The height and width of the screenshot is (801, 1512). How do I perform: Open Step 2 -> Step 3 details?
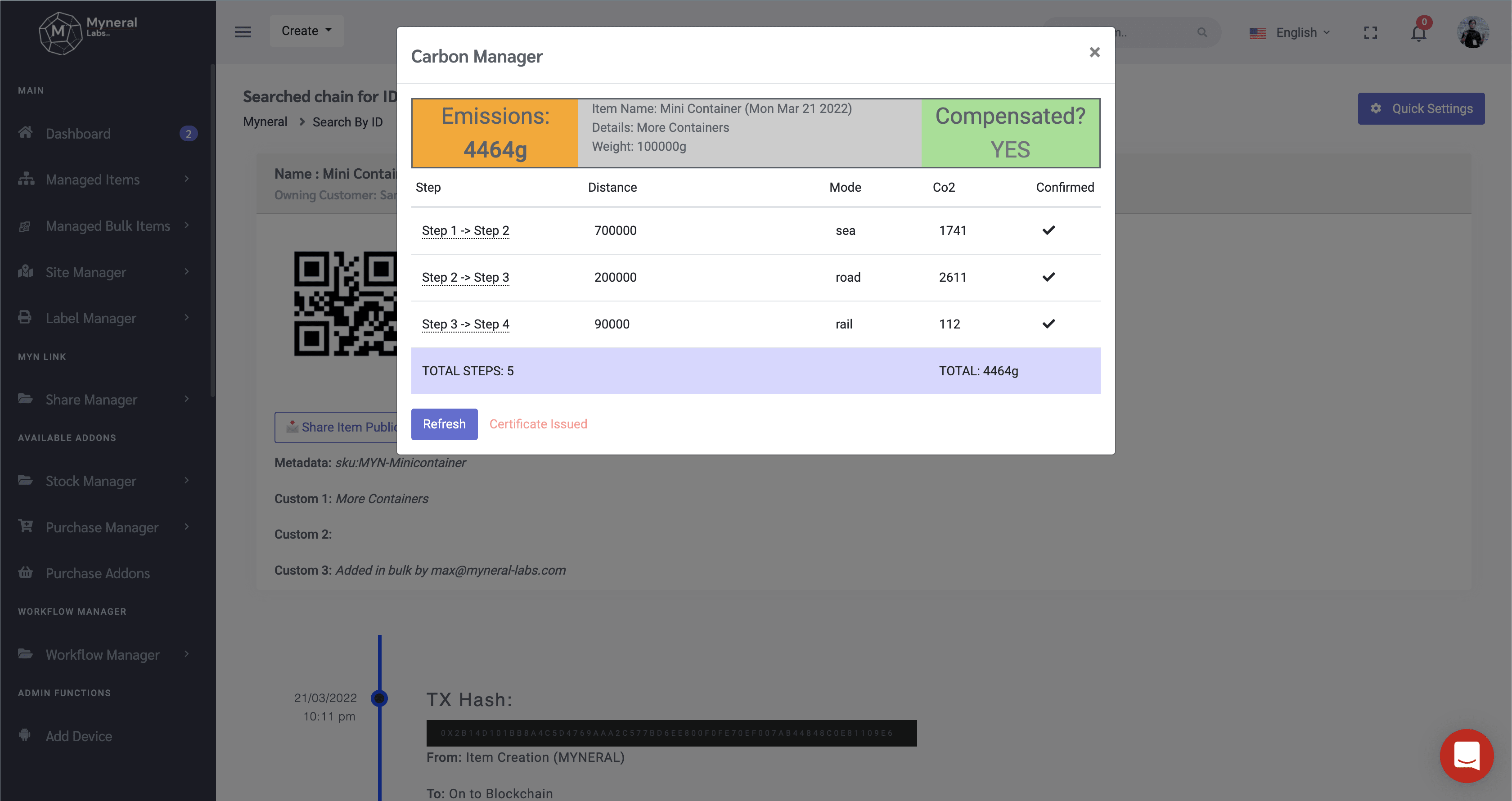point(465,277)
